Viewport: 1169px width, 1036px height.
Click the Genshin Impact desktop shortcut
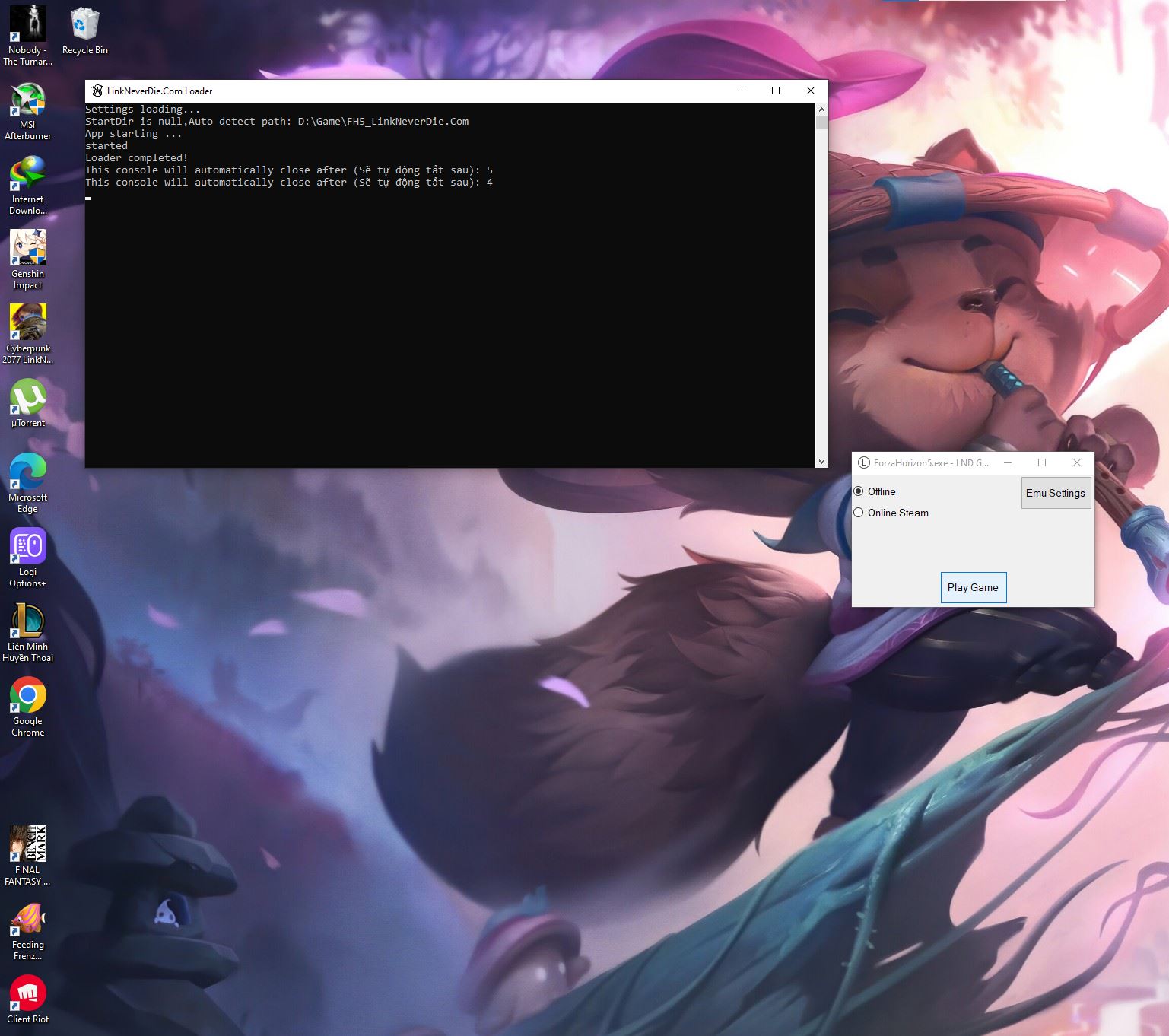[27, 249]
